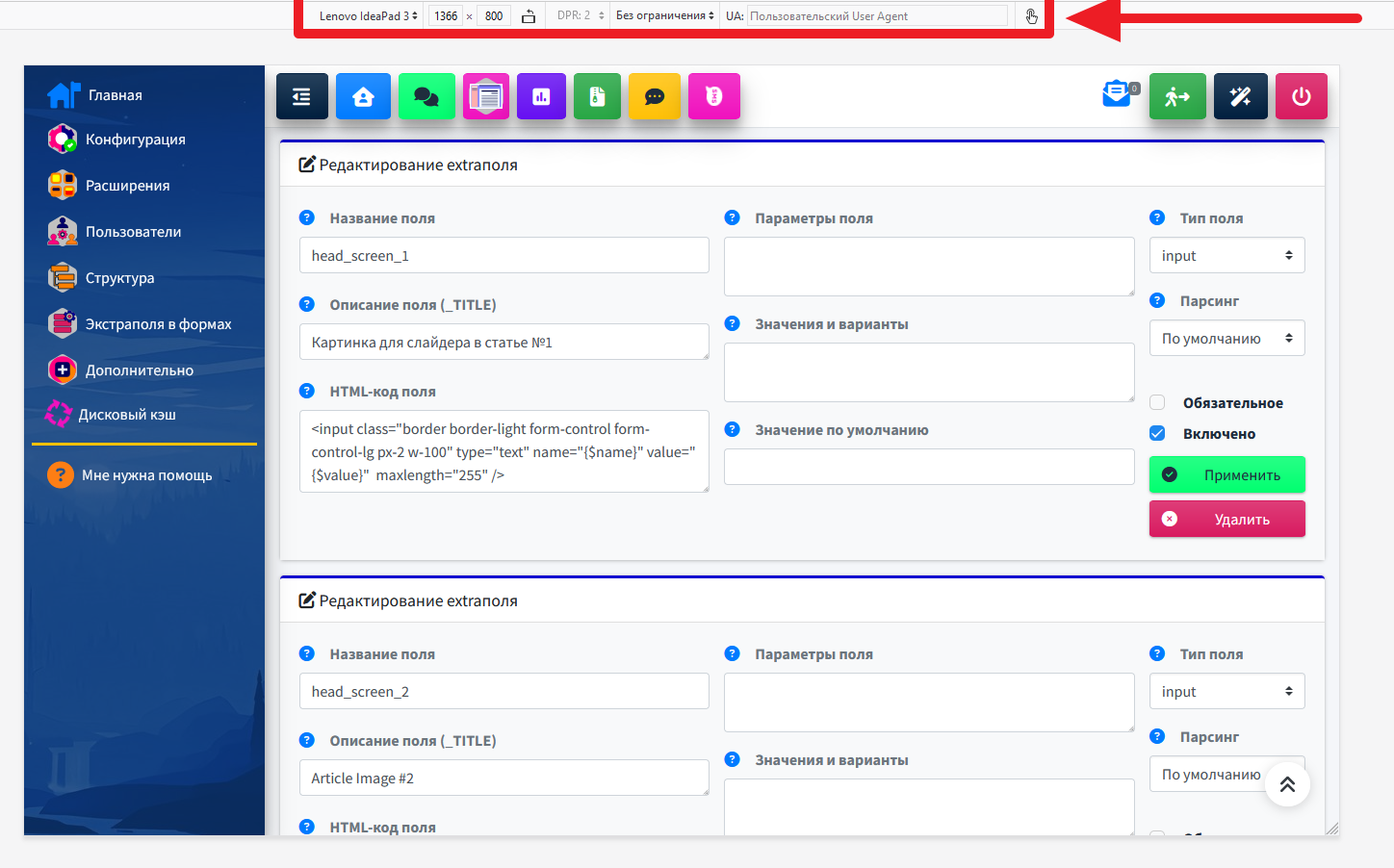Enable the Обязательное checkbox
1394x868 pixels.
coord(1158,402)
